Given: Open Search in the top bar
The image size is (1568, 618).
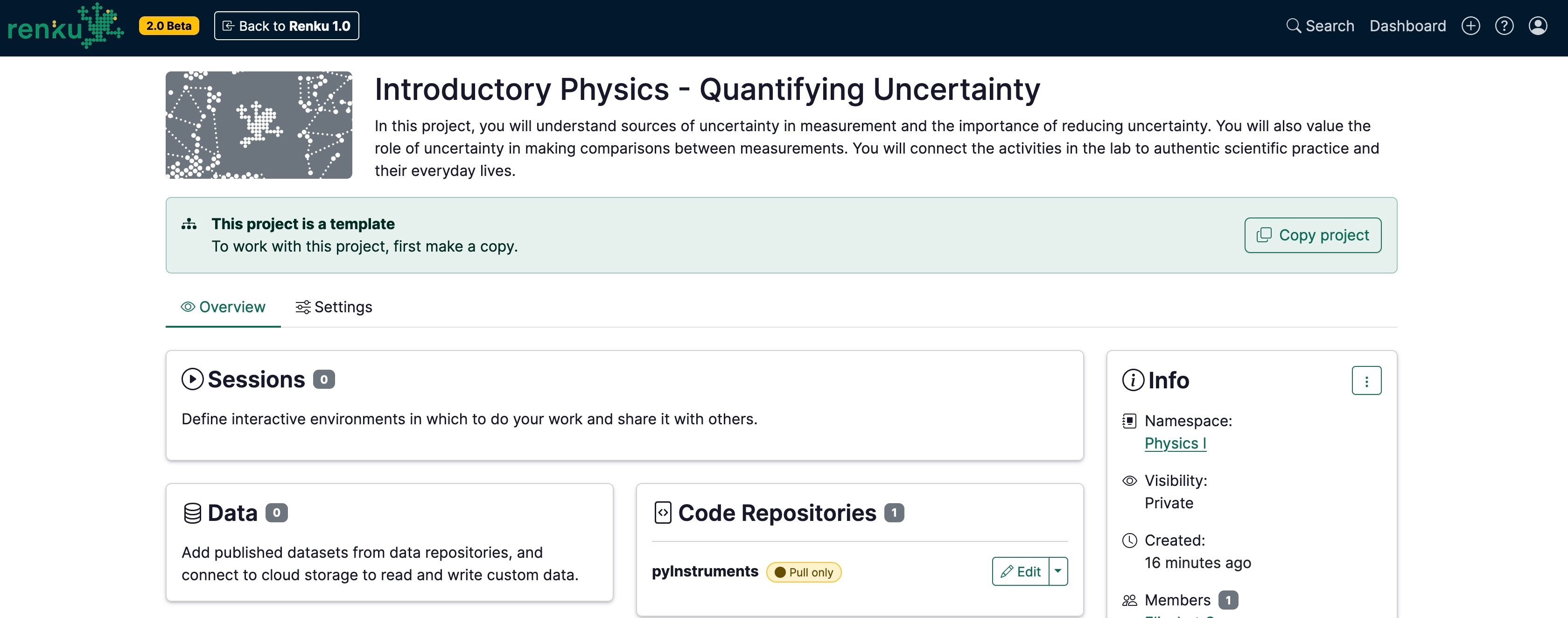Looking at the screenshot, I should (x=1320, y=26).
